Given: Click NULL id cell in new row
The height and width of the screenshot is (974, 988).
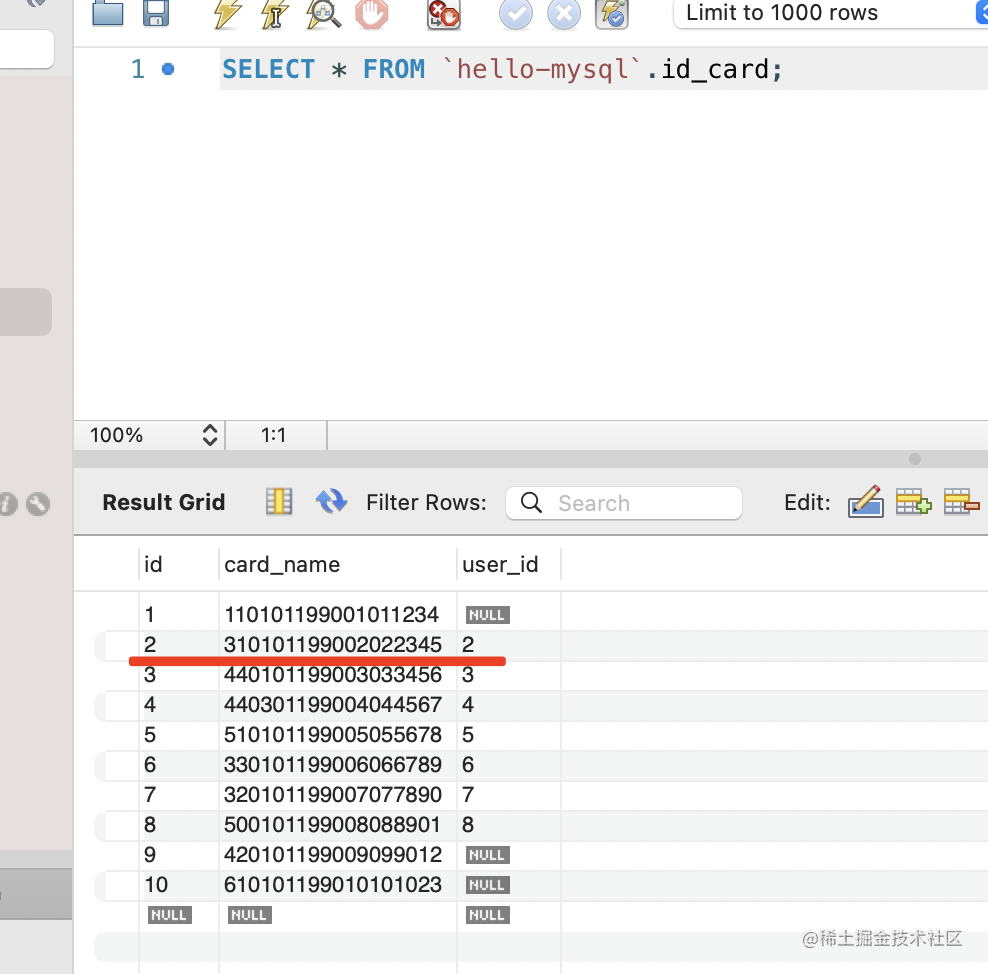Looking at the screenshot, I should [169, 915].
